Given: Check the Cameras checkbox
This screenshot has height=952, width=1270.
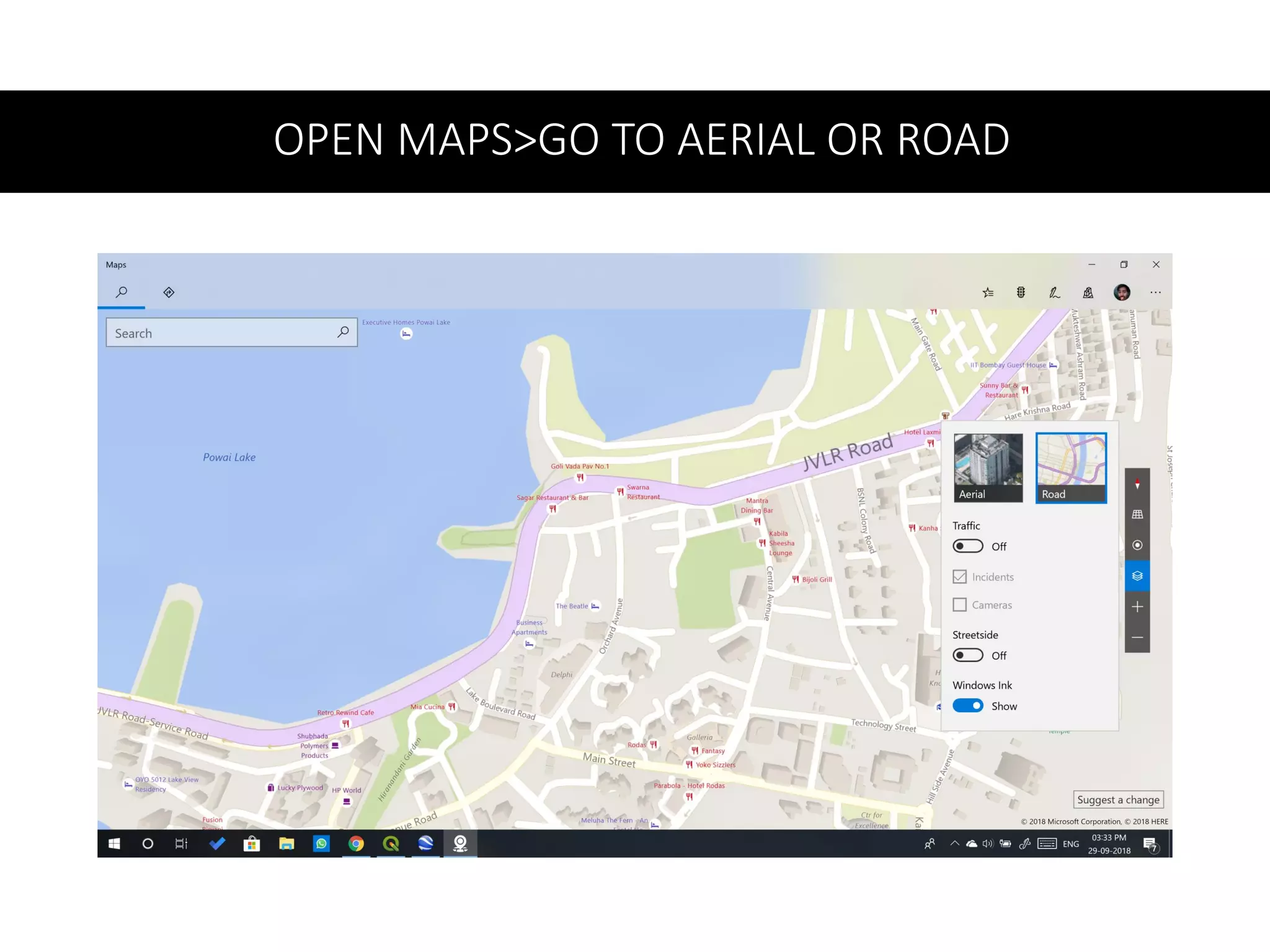Looking at the screenshot, I should pos(959,604).
